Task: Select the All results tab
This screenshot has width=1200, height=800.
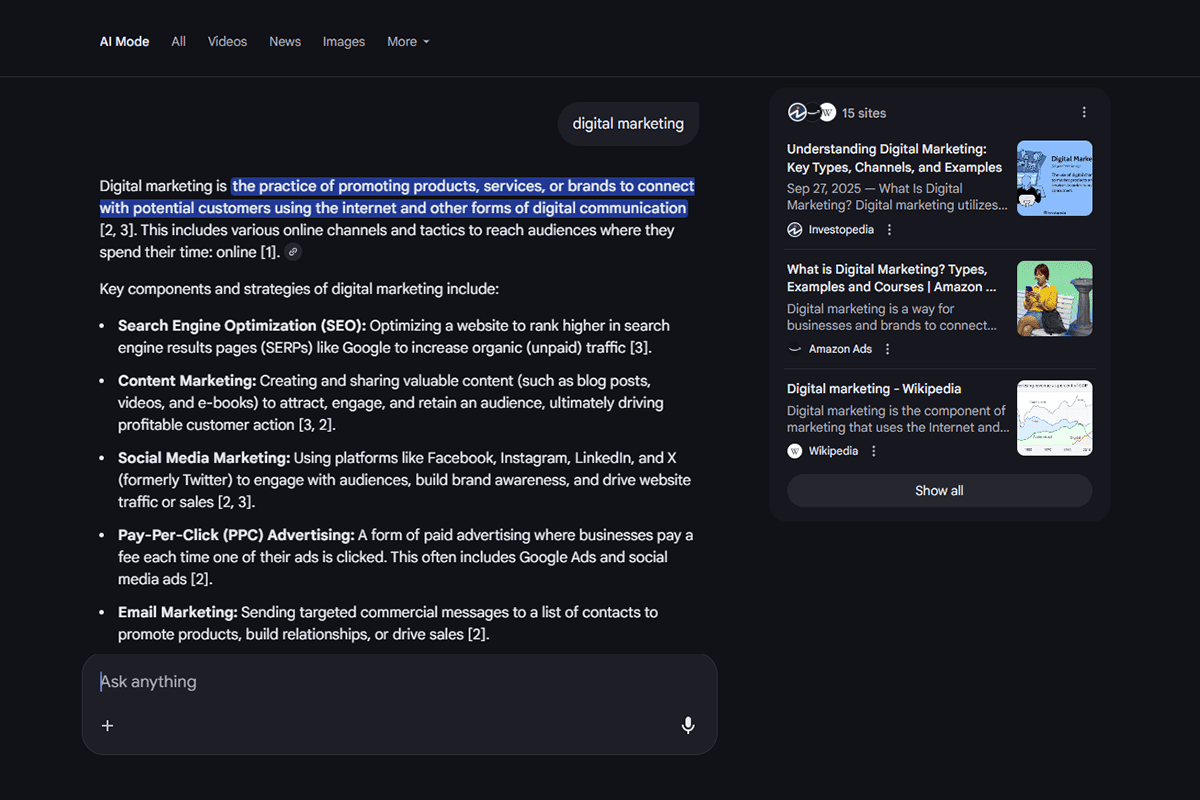Action: pos(178,42)
